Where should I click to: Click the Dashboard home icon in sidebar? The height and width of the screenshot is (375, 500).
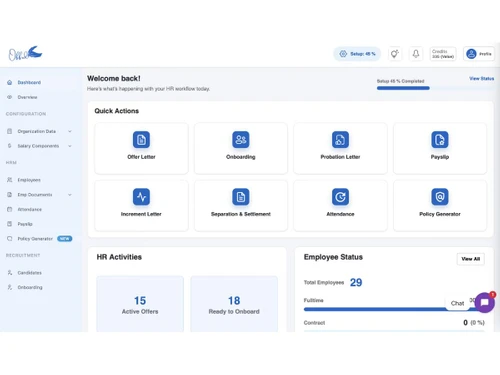point(10,82)
